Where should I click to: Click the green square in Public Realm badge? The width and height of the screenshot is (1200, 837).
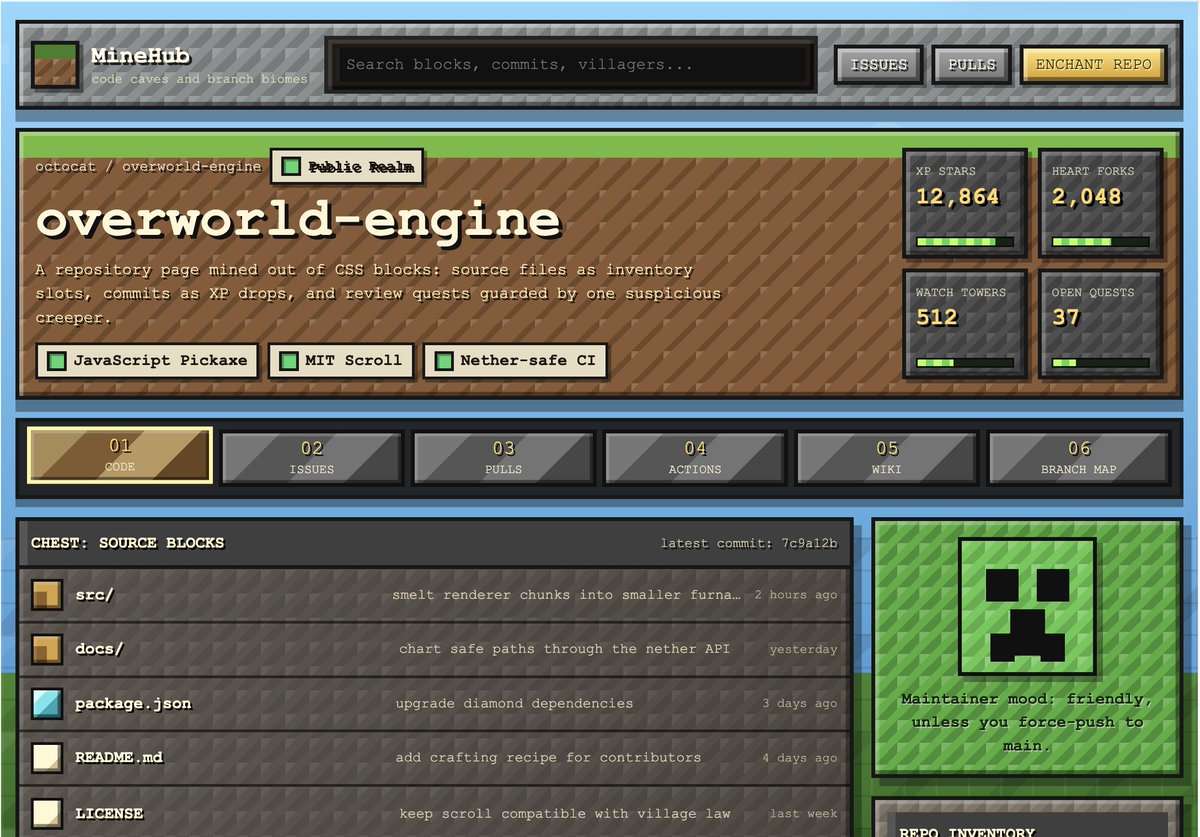pyautogui.click(x=290, y=167)
